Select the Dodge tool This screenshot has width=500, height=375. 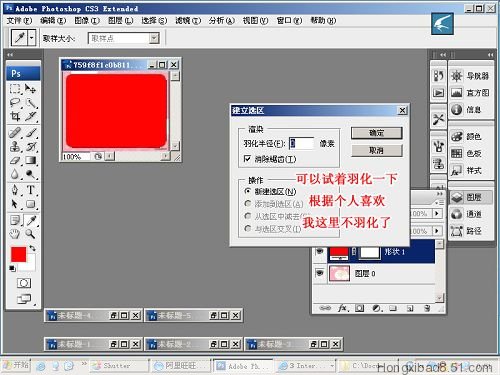coord(31,174)
